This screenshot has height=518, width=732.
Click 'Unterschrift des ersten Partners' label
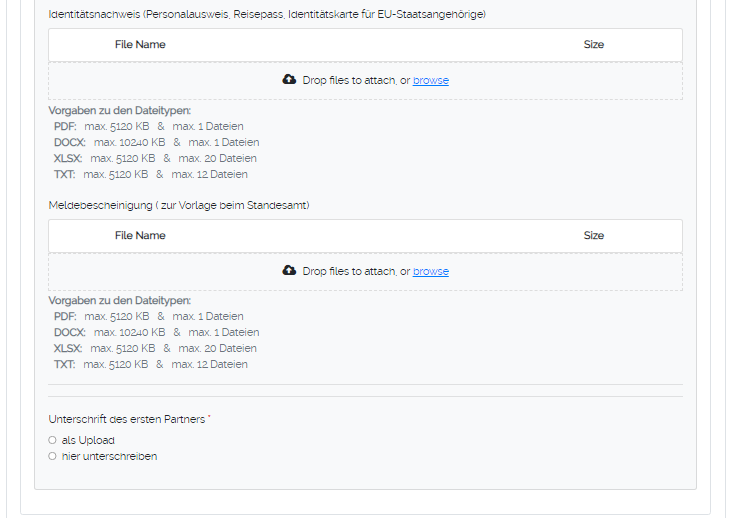point(129,419)
